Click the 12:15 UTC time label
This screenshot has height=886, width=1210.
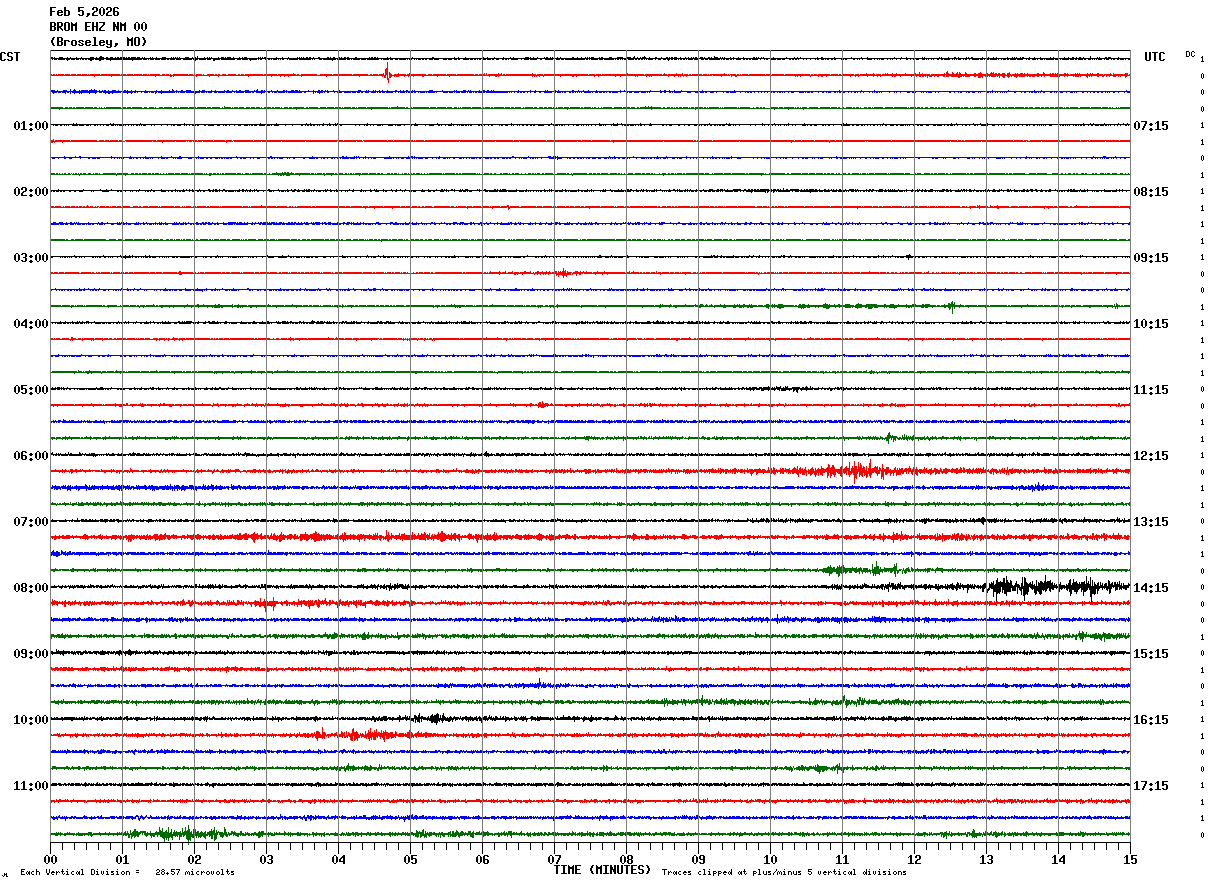[x=1151, y=456]
